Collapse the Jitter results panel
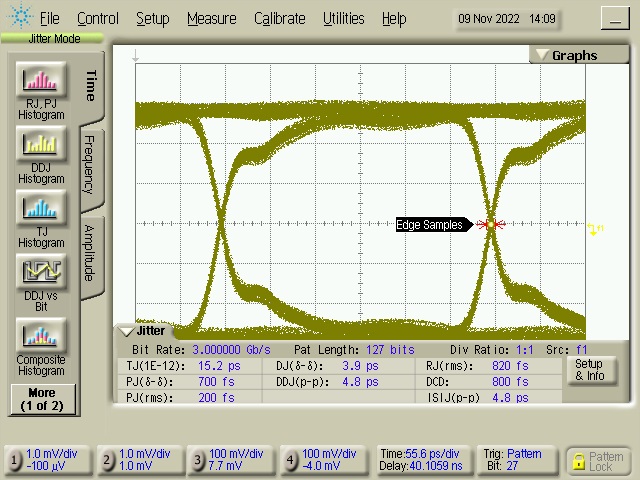The width and height of the screenshot is (640, 480). 126,331
